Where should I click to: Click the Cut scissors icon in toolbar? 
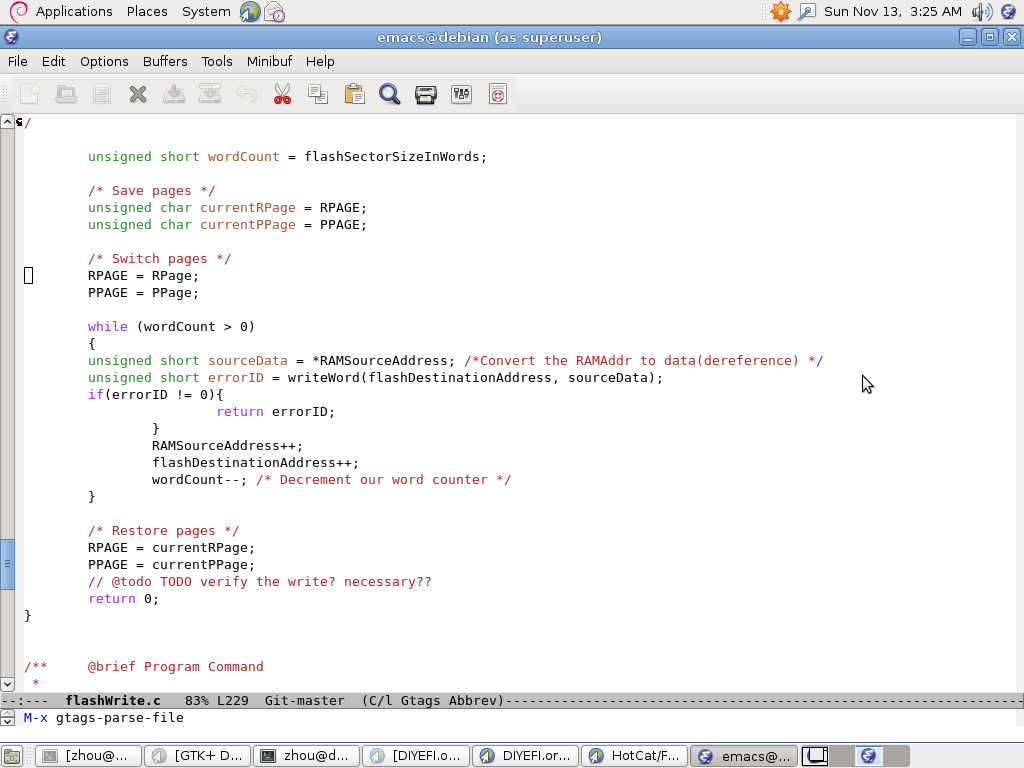pos(282,94)
